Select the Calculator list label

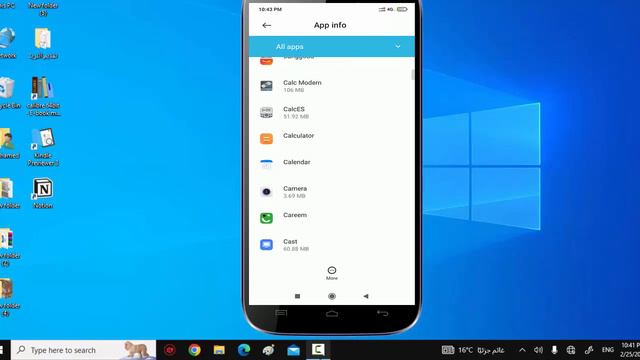[x=298, y=136]
